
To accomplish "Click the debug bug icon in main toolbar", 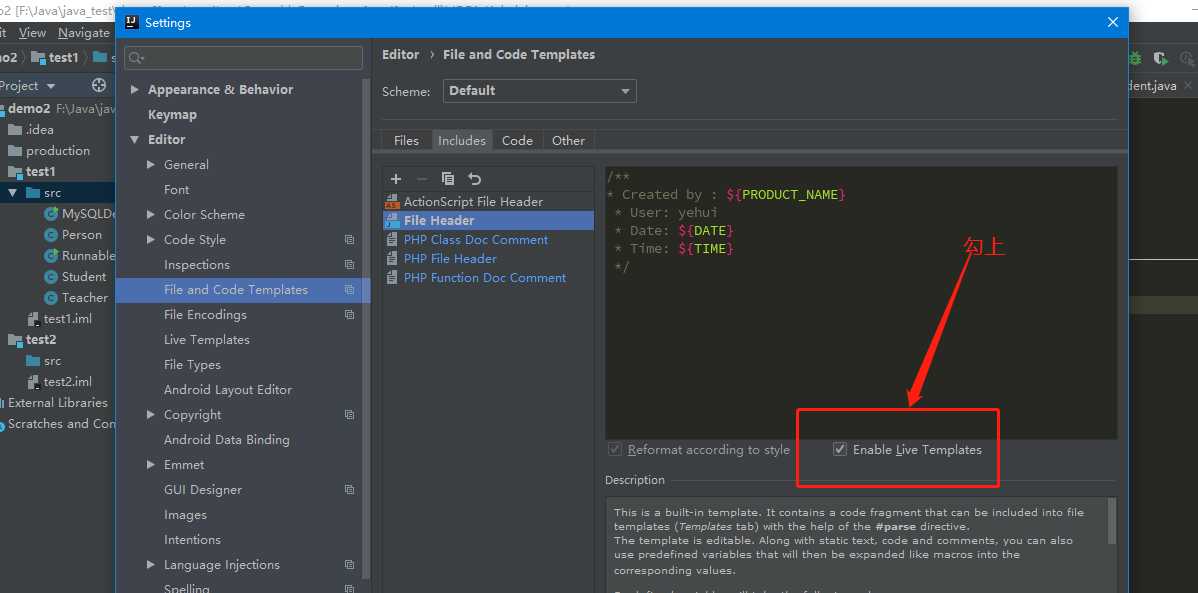I will (1135, 58).
